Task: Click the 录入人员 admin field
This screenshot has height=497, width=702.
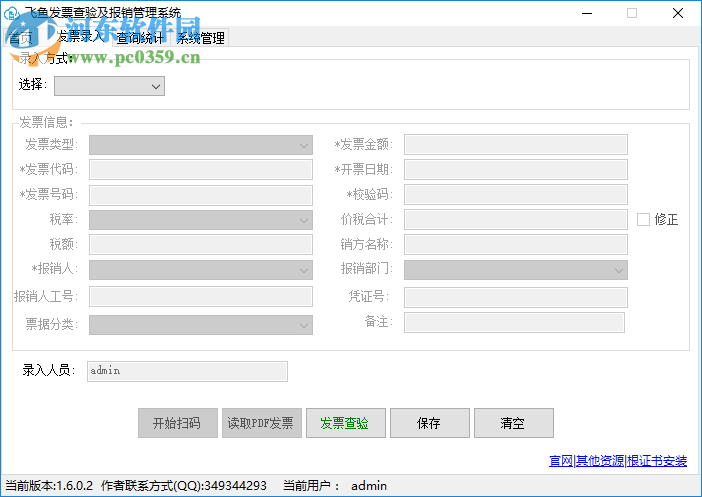Action: 187,371
